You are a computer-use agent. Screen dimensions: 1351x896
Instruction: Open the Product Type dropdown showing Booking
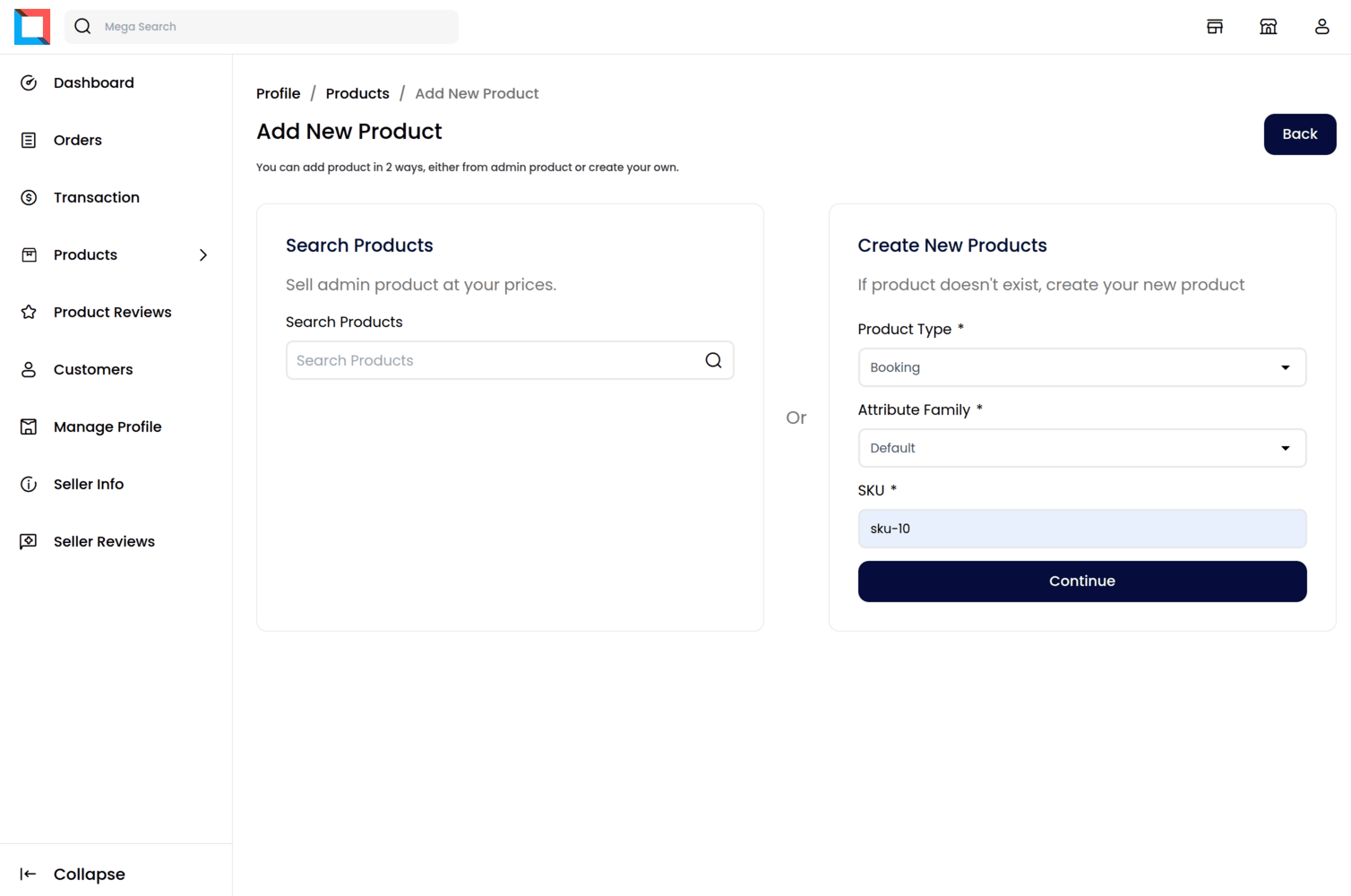(x=1082, y=367)
